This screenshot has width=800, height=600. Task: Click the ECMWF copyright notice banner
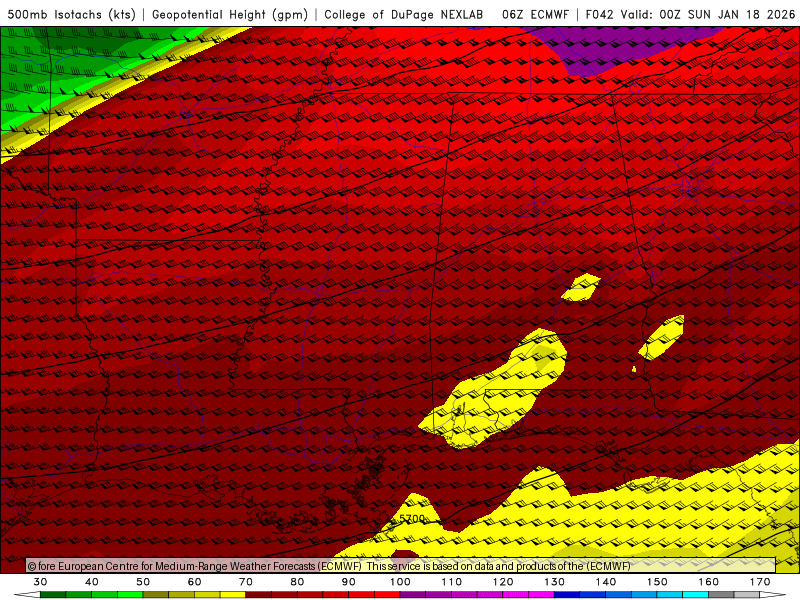(x=401, y=565)
